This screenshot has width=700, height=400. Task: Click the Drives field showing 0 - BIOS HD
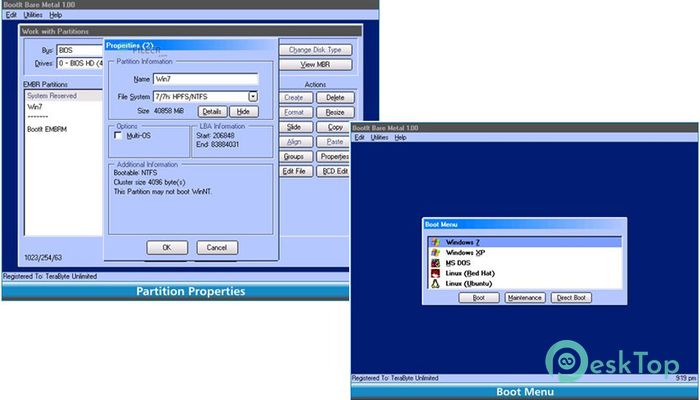tap(80, 63)
